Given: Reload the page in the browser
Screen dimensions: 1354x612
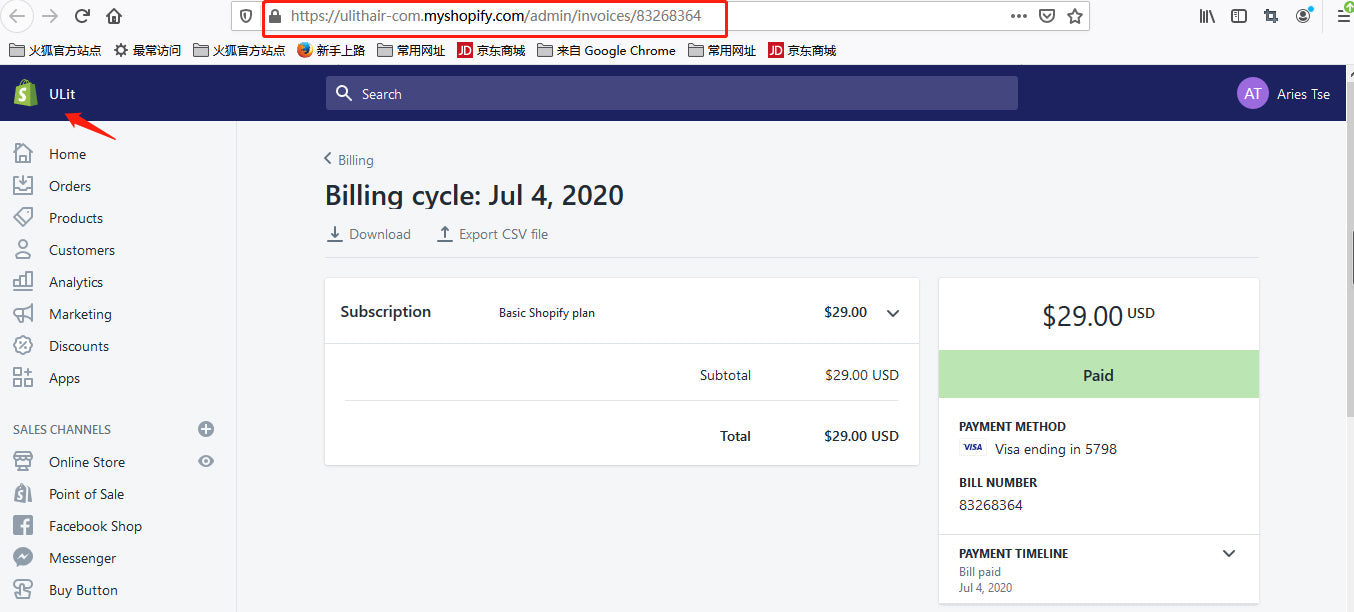Looking at the screenshot, I should 82,16.
